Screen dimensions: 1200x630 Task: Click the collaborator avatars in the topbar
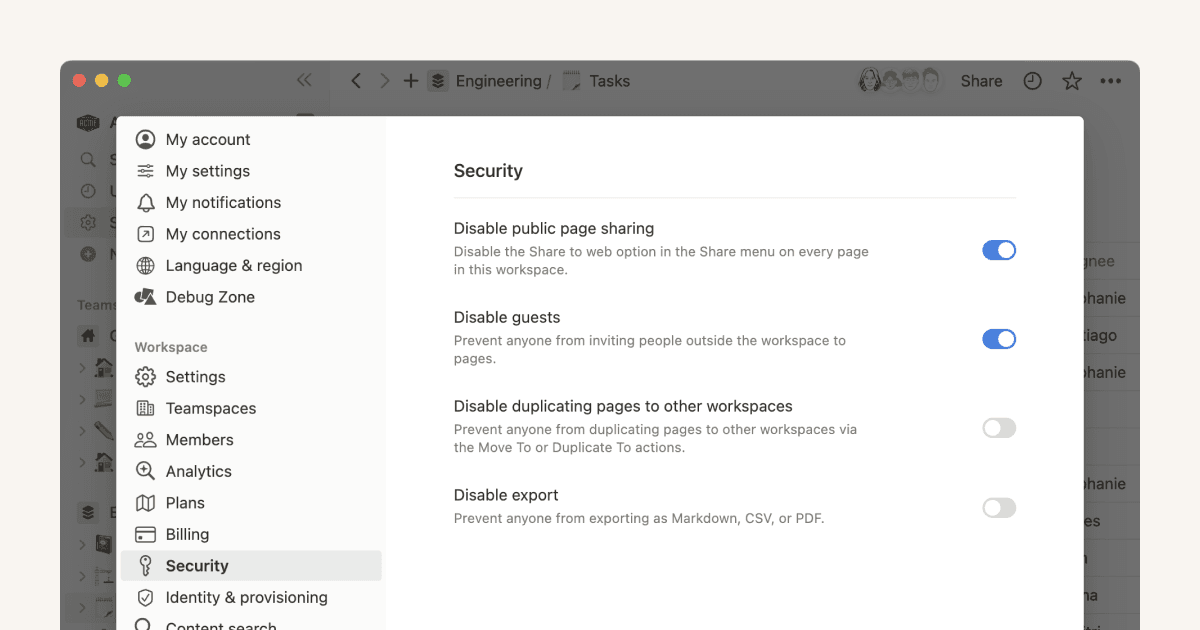tap(900, 80)
